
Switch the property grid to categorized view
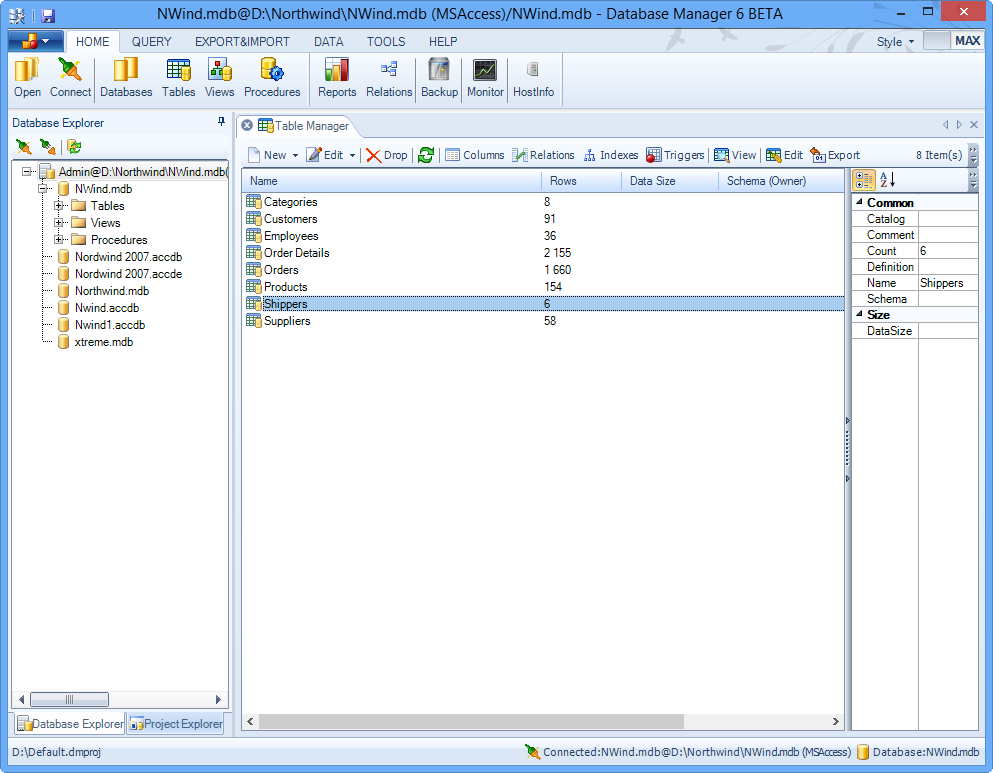pos(864,180)
